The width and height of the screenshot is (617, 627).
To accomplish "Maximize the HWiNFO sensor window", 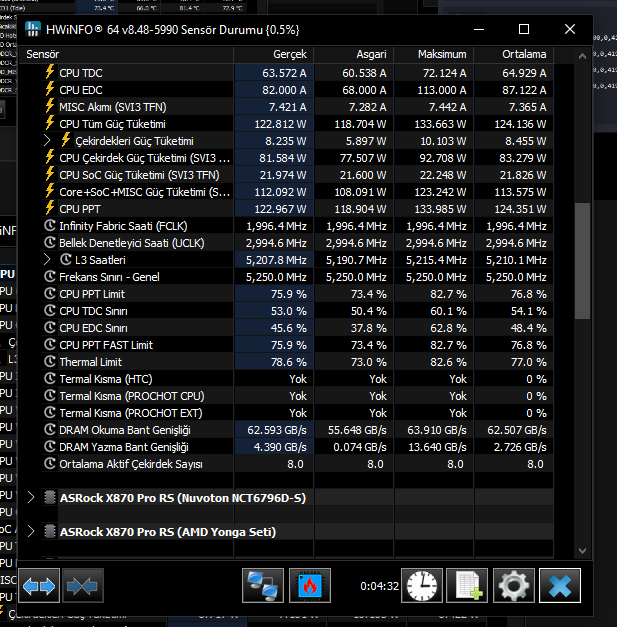I will [524, 29].
